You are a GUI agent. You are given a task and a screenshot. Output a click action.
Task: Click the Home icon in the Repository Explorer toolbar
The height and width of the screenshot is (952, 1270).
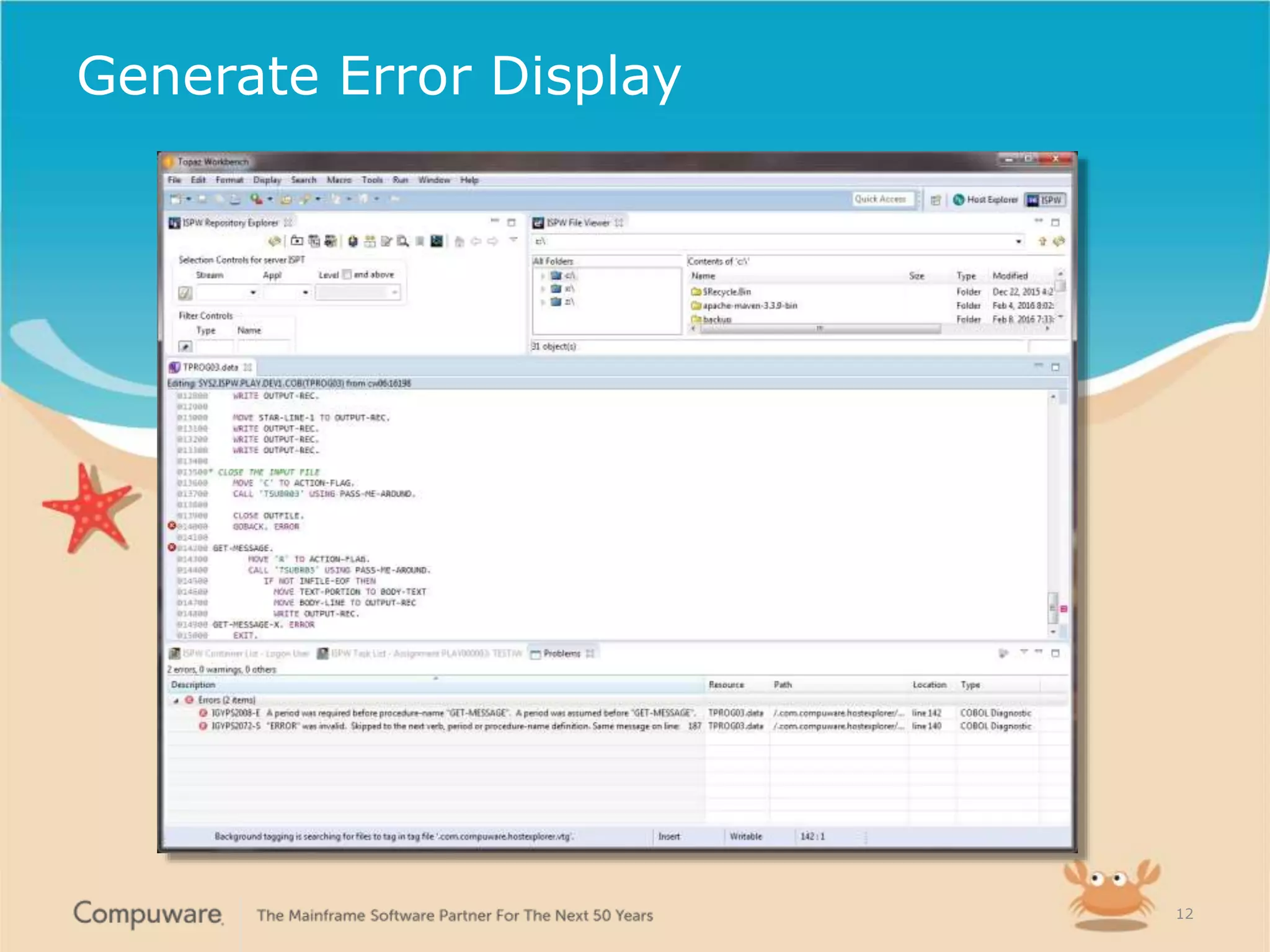(459, 241)
